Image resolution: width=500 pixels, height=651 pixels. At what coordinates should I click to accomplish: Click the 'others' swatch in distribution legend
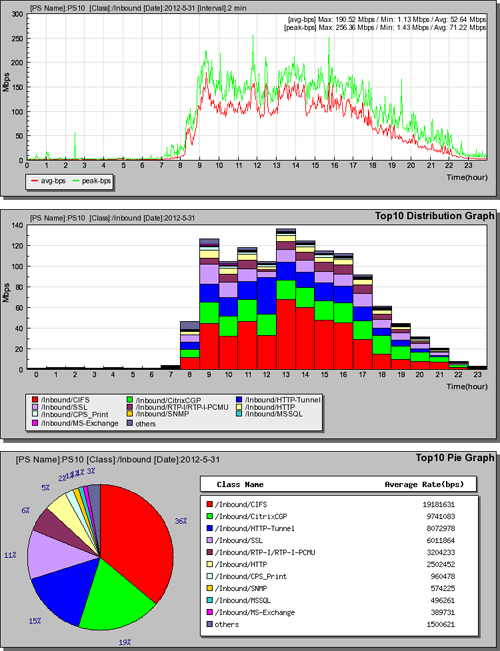point(131,423)
